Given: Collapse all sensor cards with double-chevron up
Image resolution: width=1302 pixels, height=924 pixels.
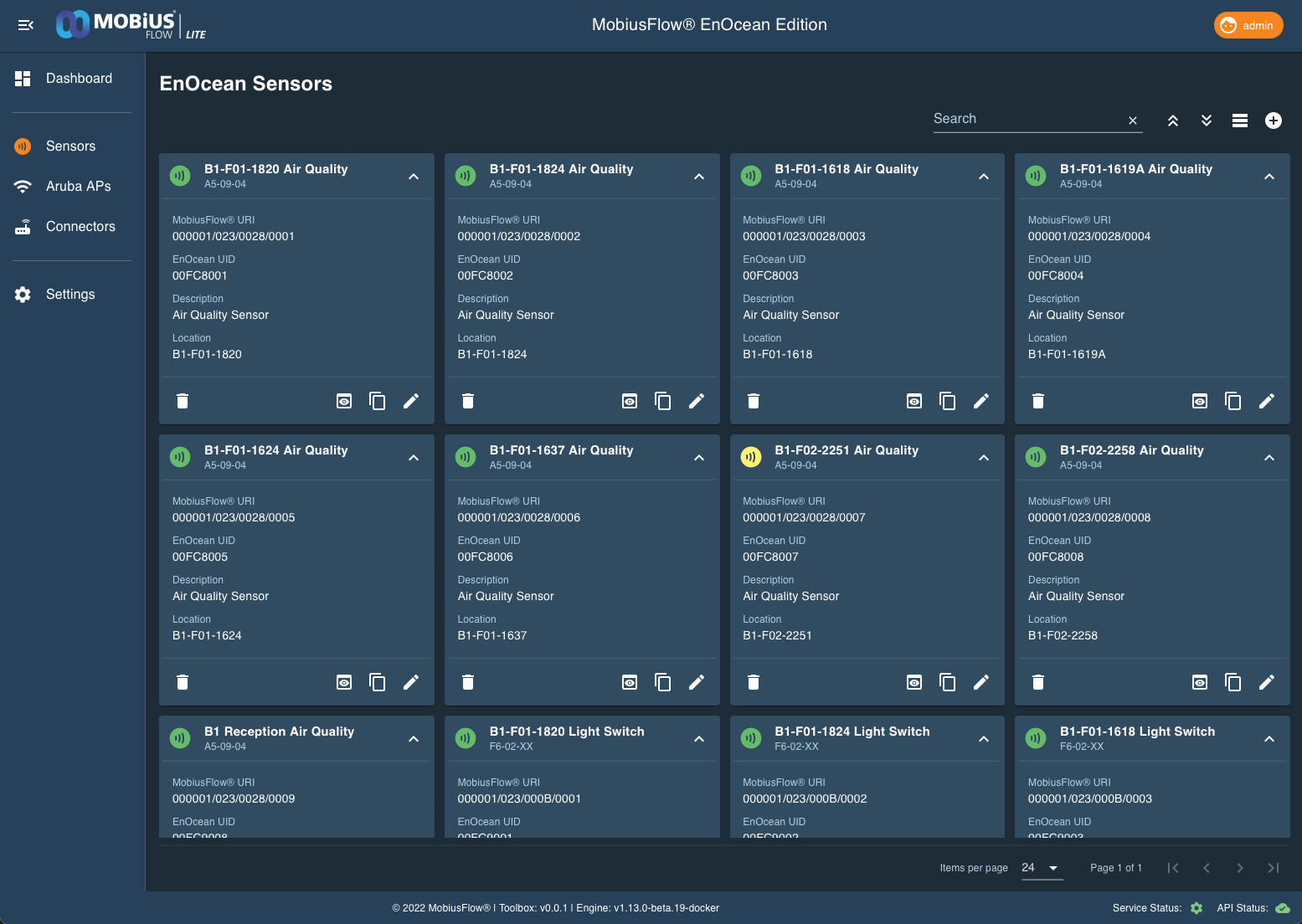Looking at the screenshot, I should pos(1173,121).
